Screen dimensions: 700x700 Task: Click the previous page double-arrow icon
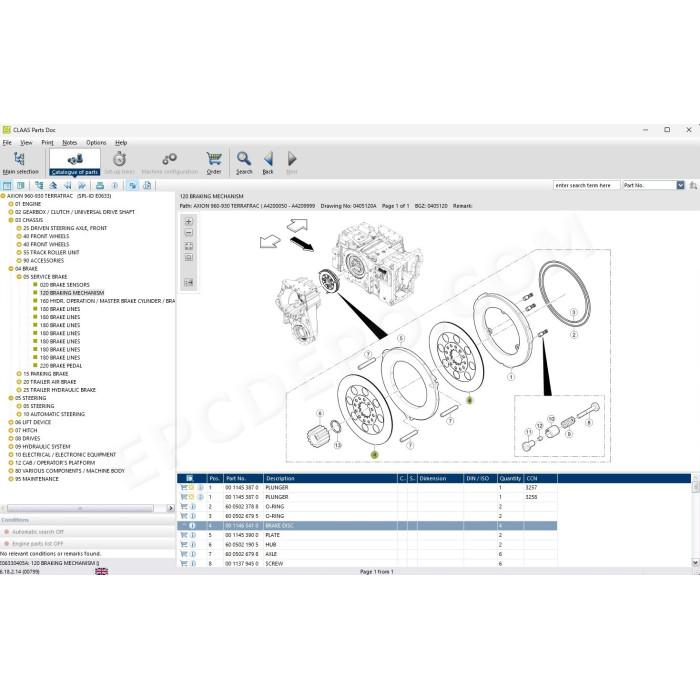pos(67,185)
